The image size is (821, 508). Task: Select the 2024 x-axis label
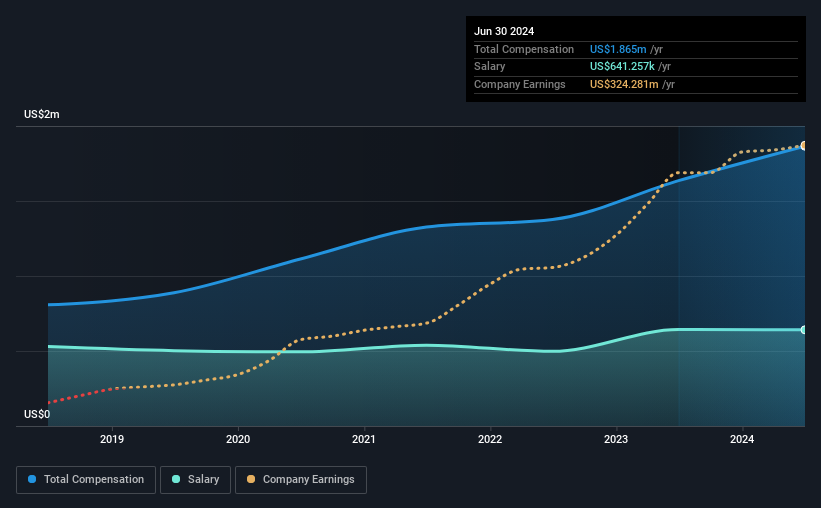pyautogui.click(x=742, y=439)
